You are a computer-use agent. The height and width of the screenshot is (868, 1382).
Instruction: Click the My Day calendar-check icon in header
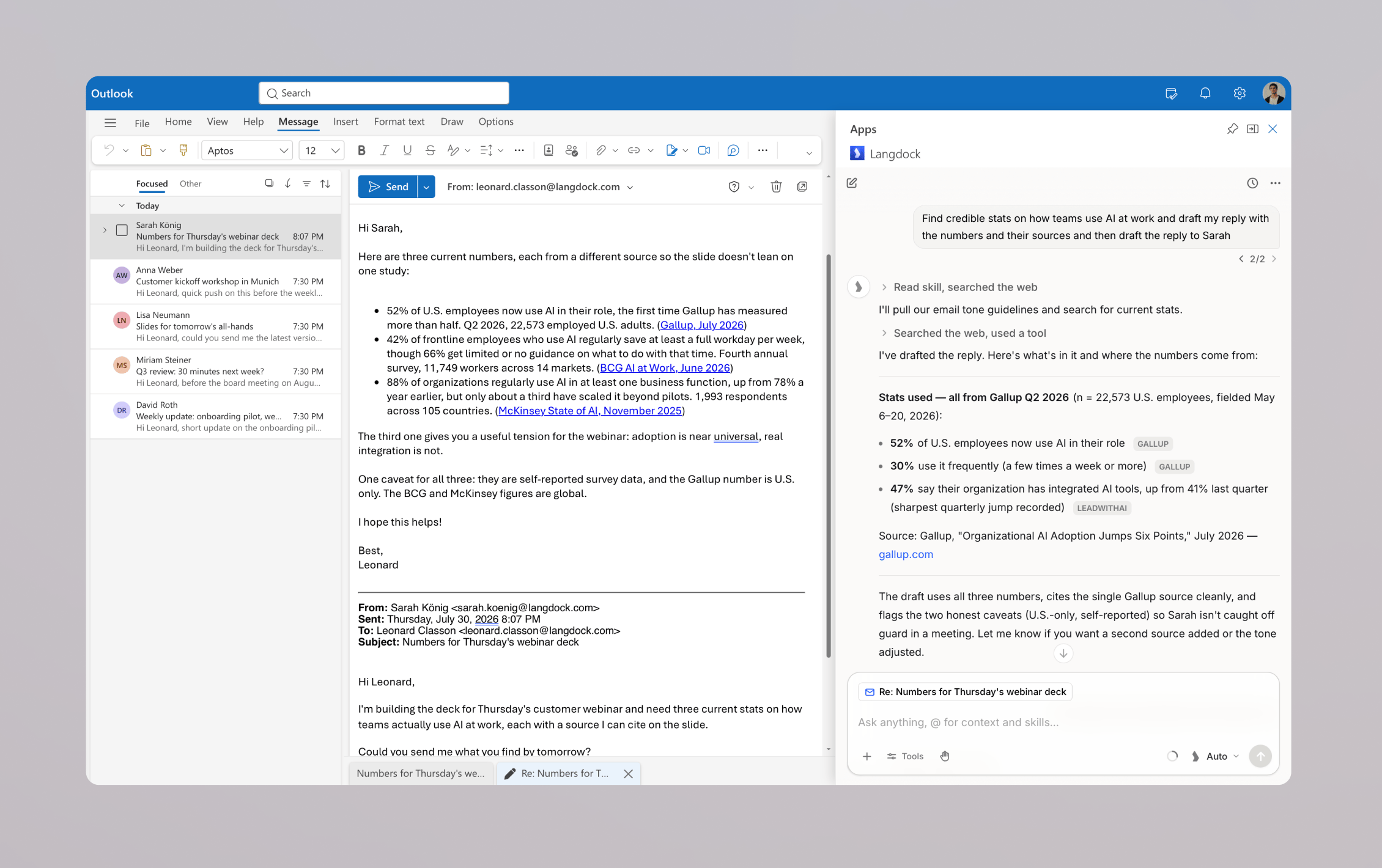point(1172,93)
